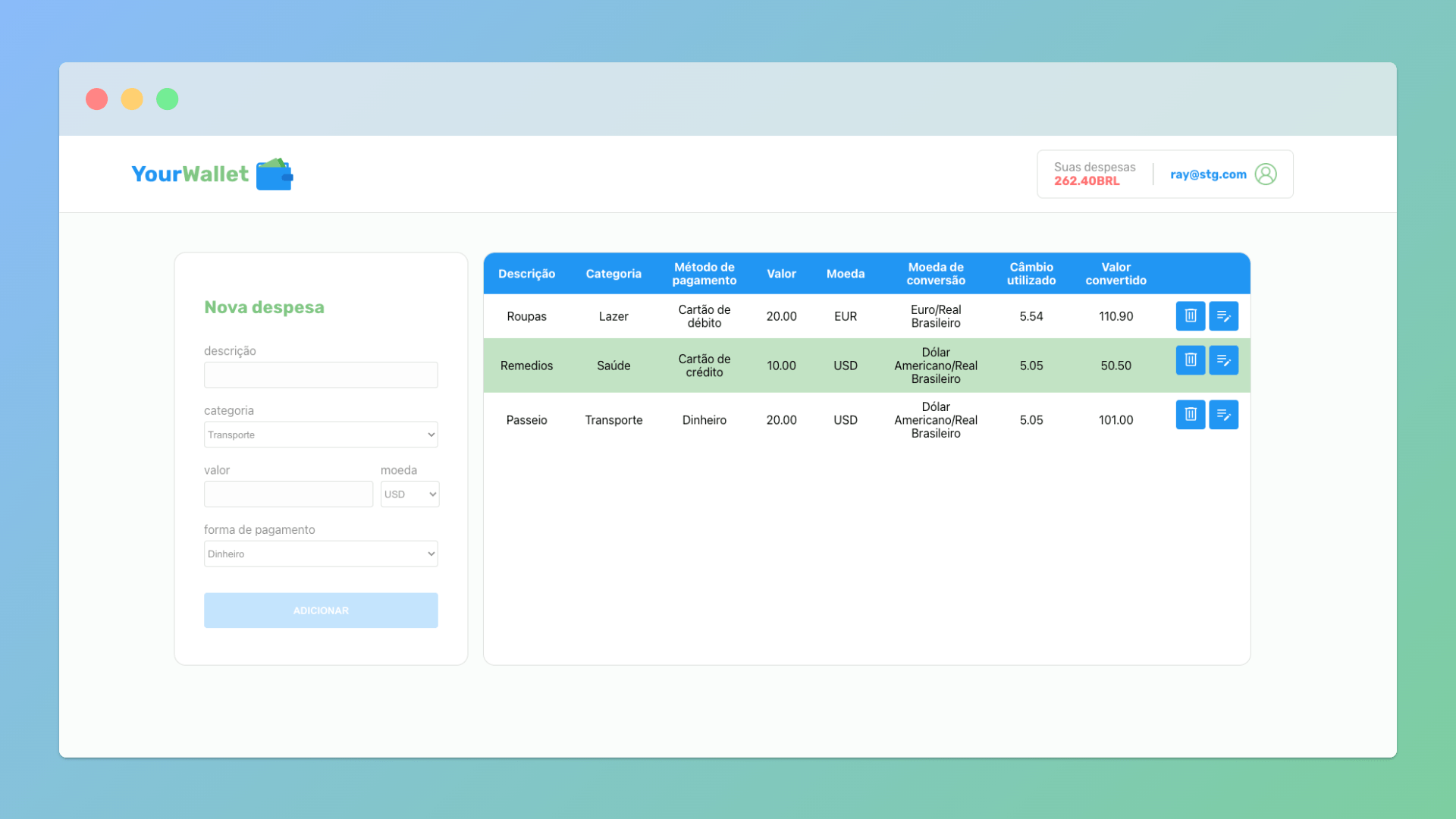Click the YourWallet wallet logo icon

(x=275, y=174)
